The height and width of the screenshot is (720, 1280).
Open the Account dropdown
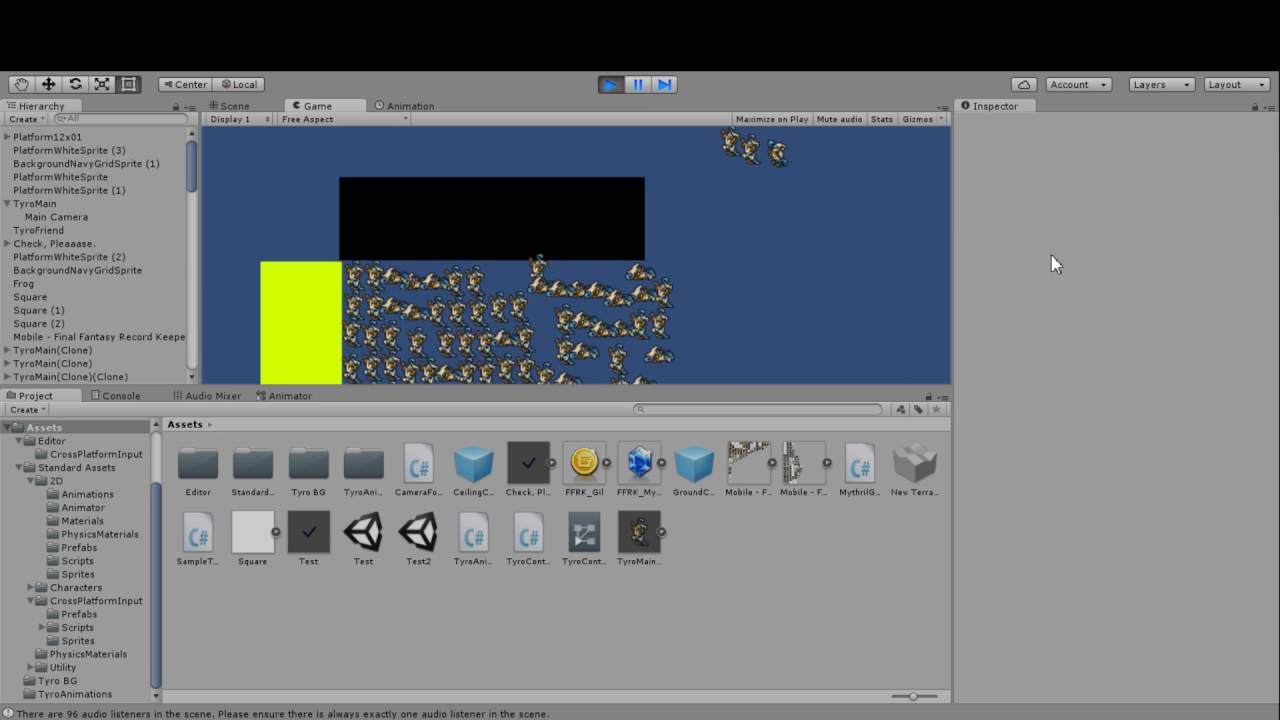pyautogui.click(x=1078, y=85)
